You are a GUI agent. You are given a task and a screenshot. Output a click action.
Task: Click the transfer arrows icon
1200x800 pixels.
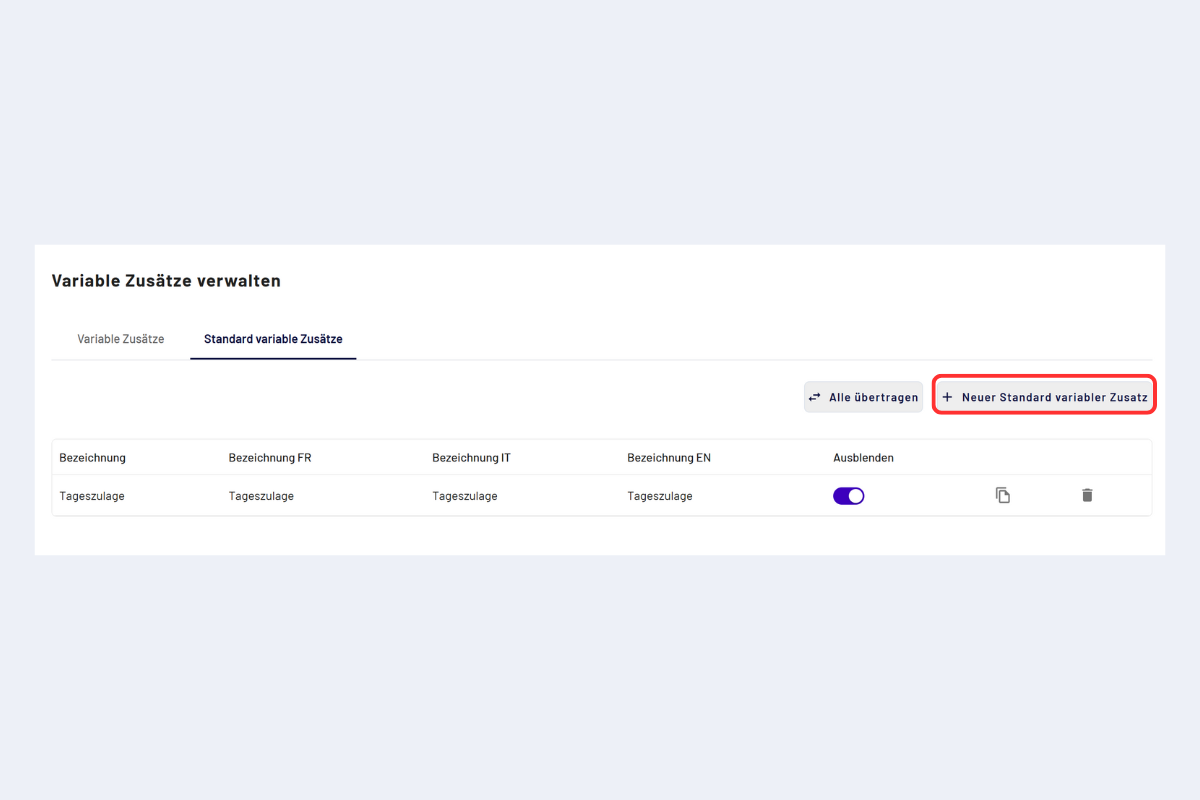point(814,397)
